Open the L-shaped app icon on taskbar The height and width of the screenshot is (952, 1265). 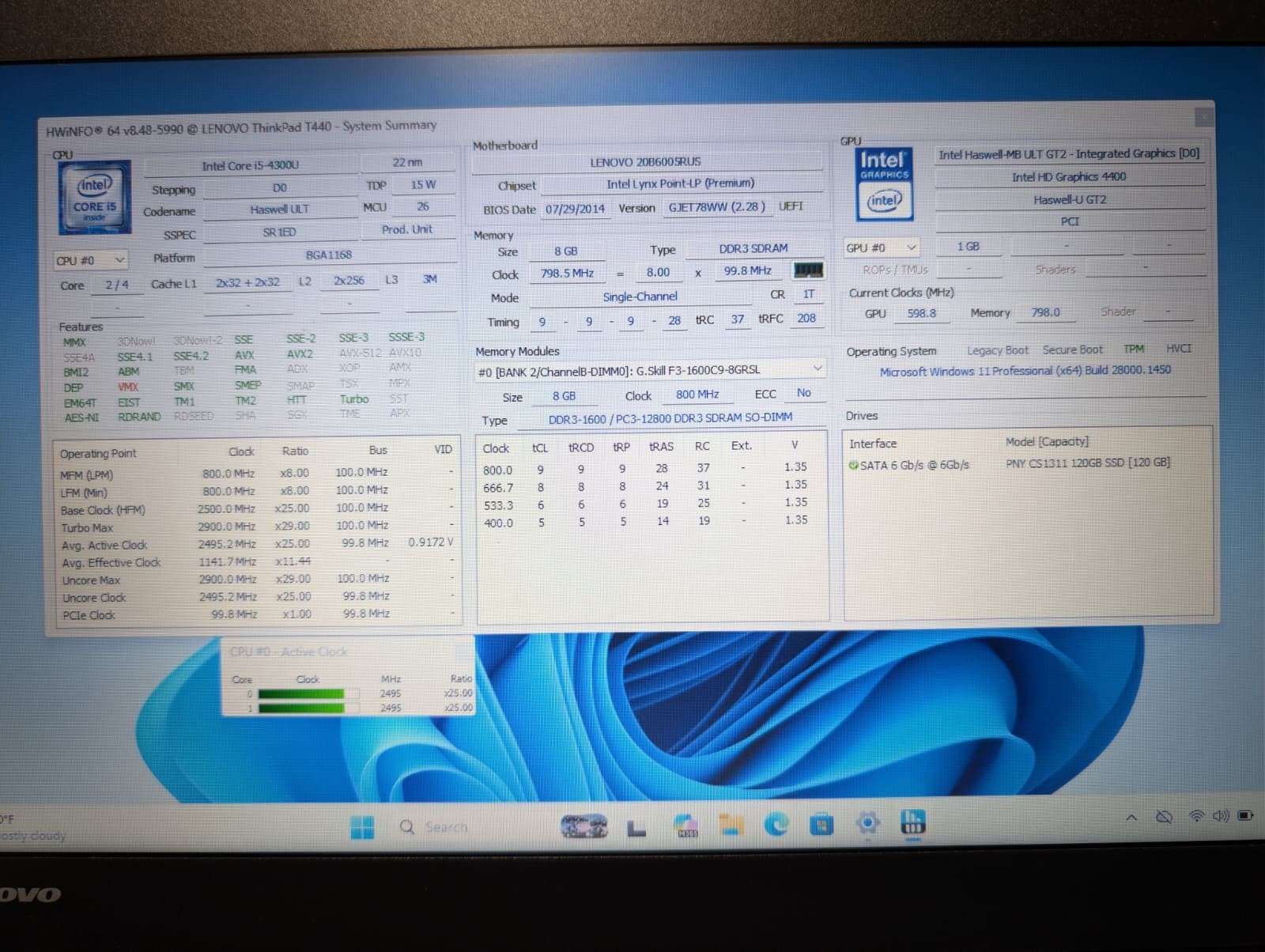(x=636, y=827)
